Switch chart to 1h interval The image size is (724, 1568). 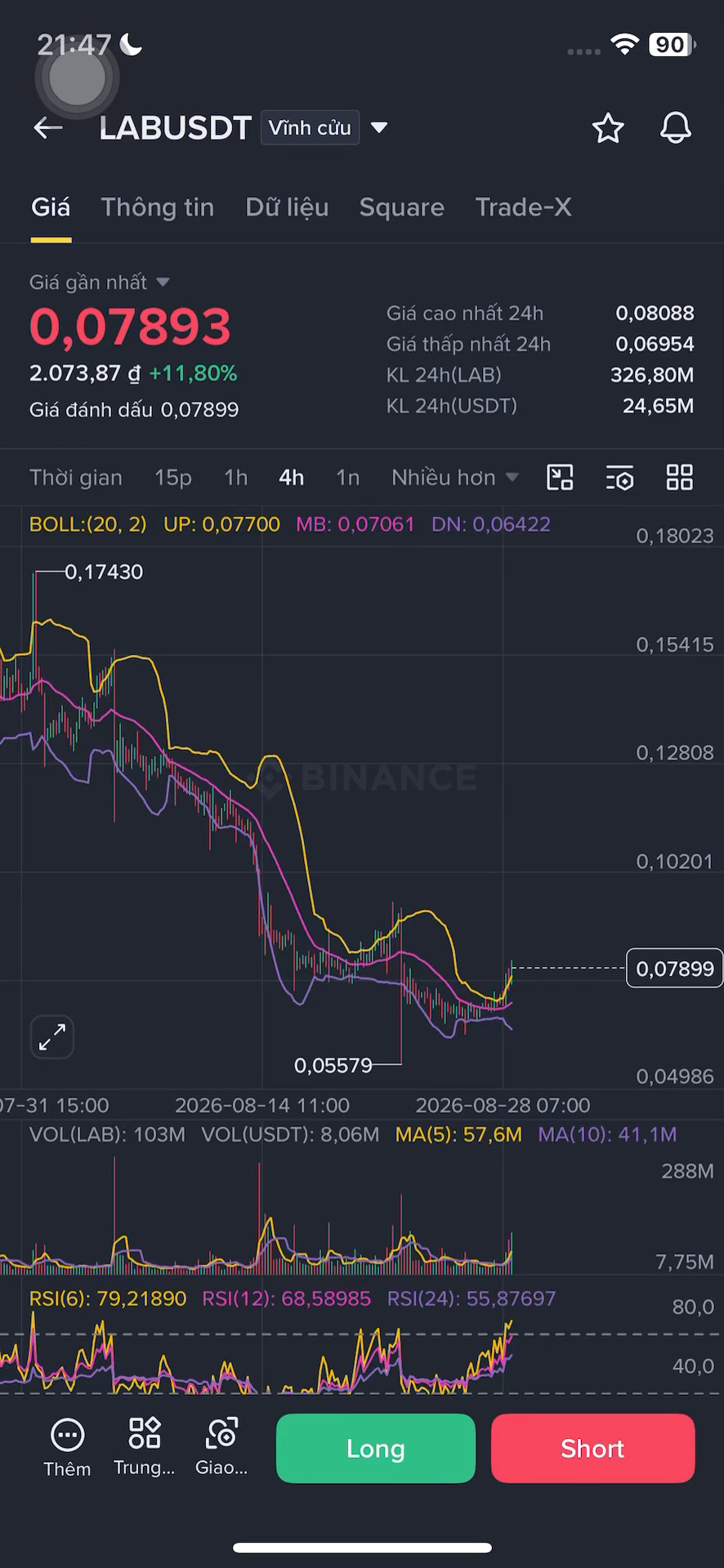(236, 478)
